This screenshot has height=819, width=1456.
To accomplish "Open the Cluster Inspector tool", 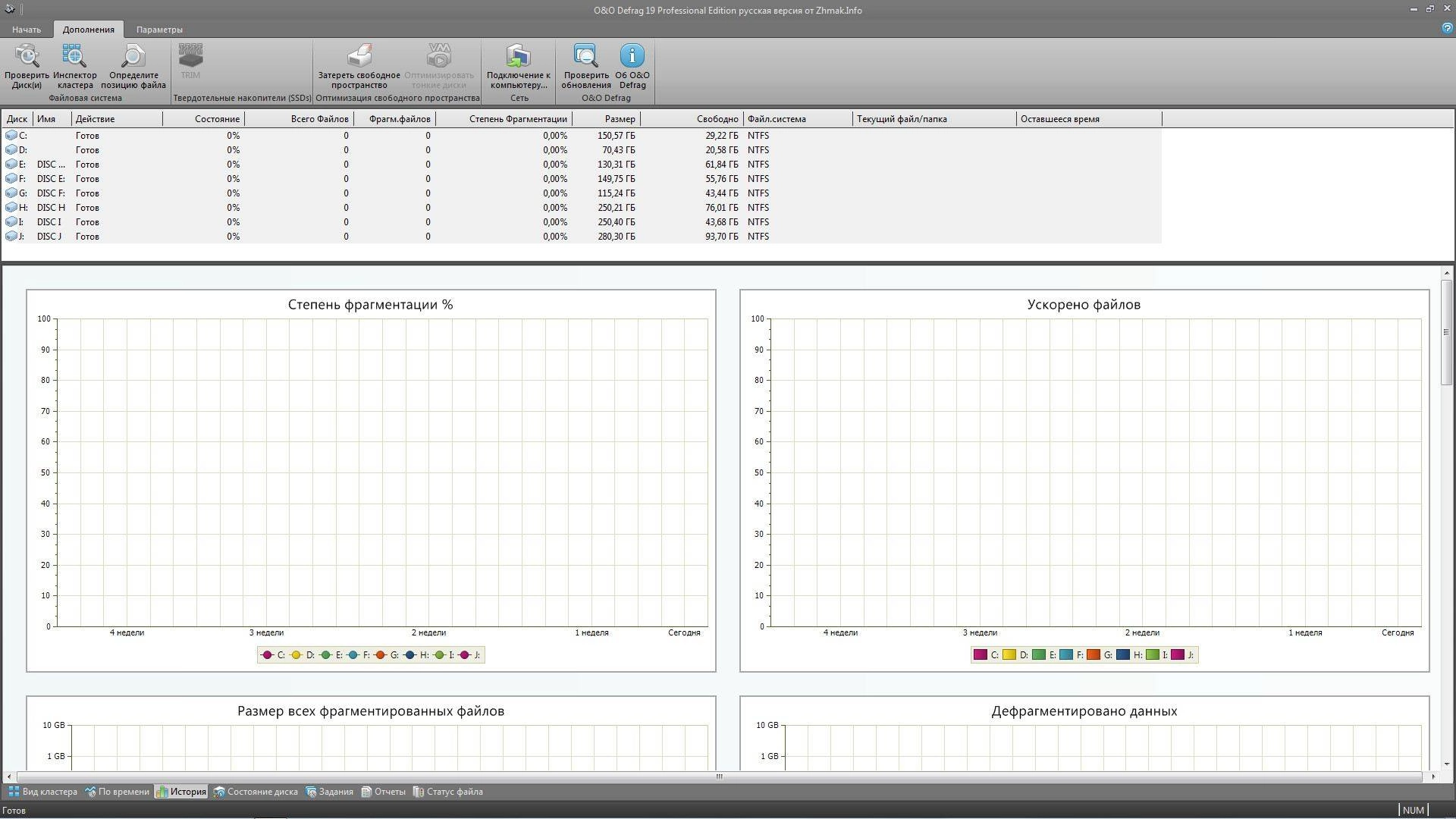I will point(74,56).
